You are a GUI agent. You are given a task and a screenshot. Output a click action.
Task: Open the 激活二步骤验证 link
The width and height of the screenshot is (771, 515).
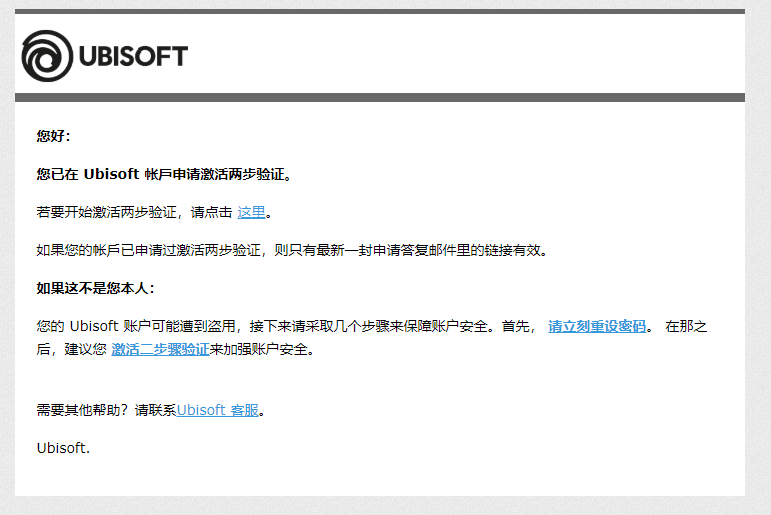(x=160, y=349)
